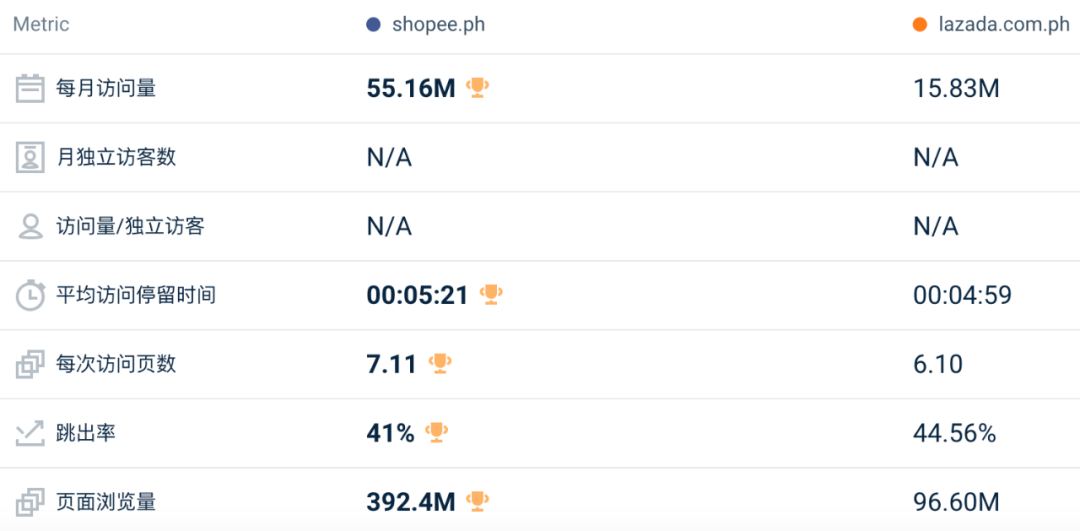Click the blue dot for shopee.ph
This screenshot has height=531, width=1080.
click(x=374, y=25)
